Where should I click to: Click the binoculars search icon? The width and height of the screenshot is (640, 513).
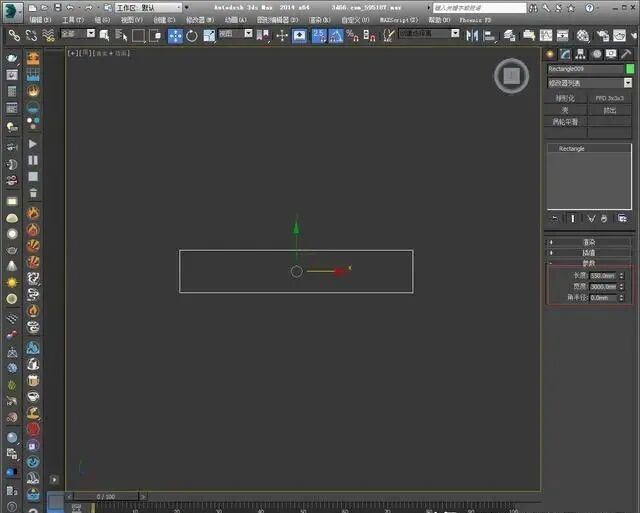pyautogui.click(x=533, y=8)
